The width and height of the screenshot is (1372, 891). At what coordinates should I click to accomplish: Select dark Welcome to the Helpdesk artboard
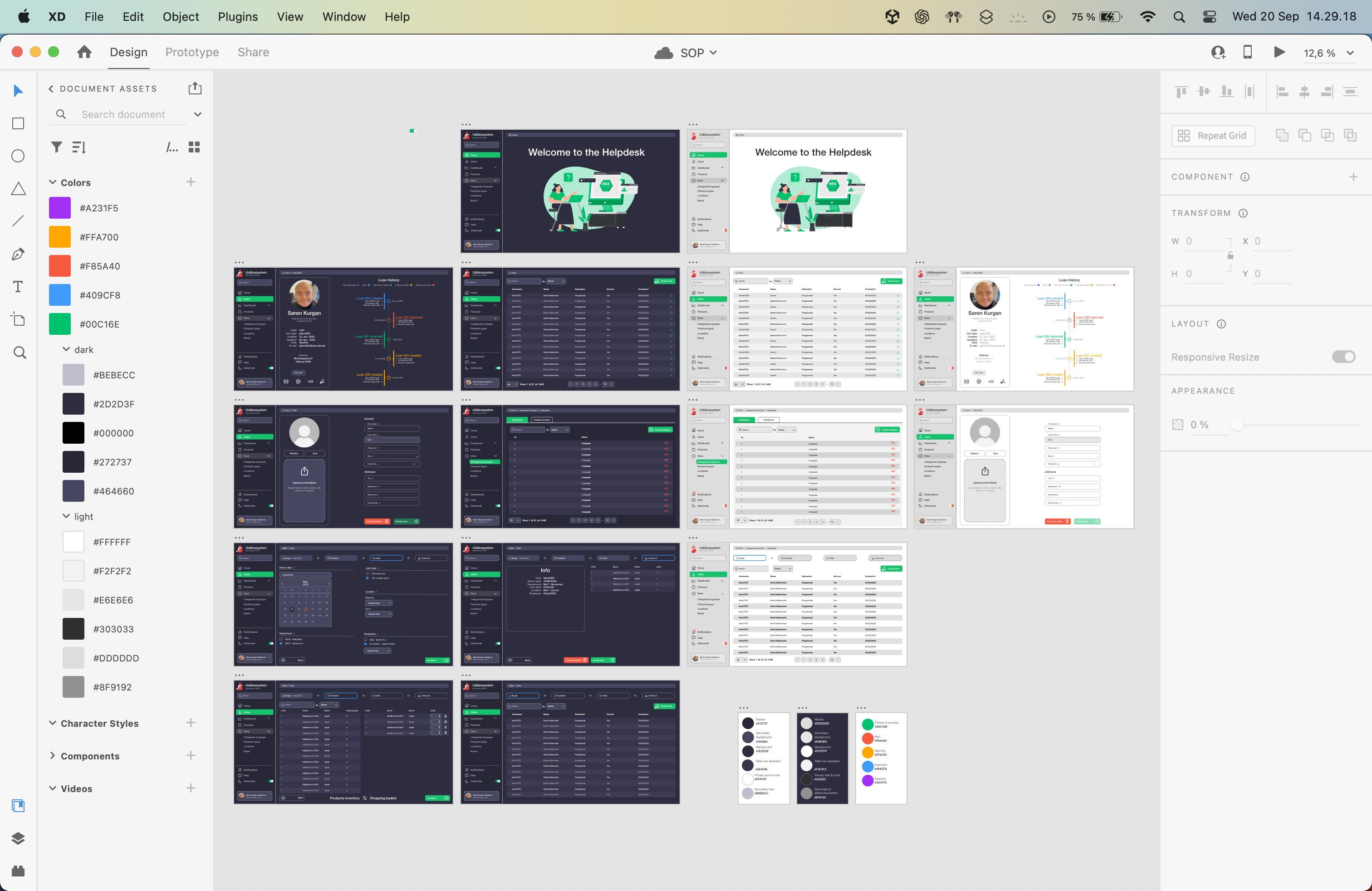[569, 191]
